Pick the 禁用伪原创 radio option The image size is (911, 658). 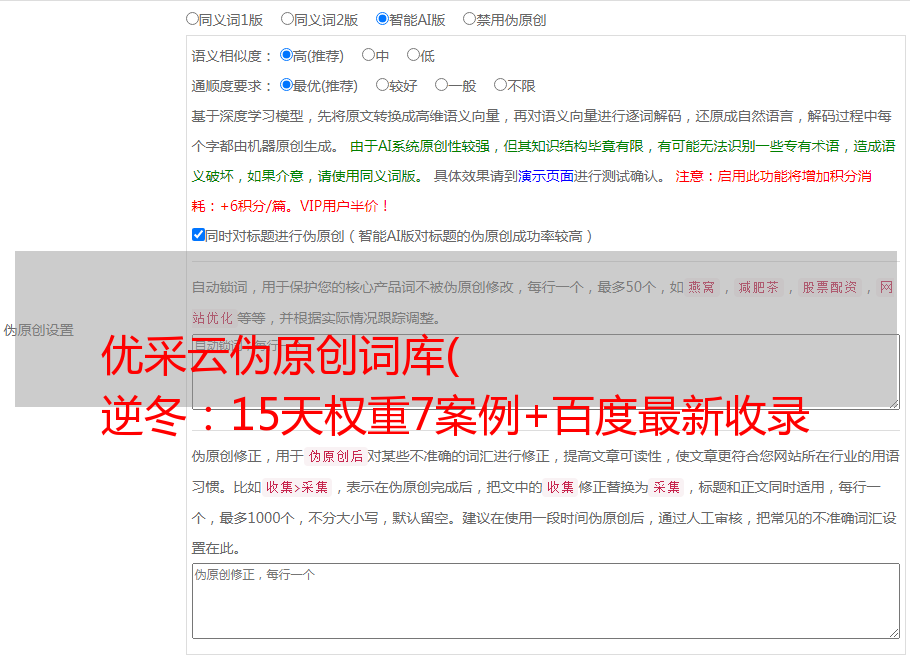tap(469, 19)
